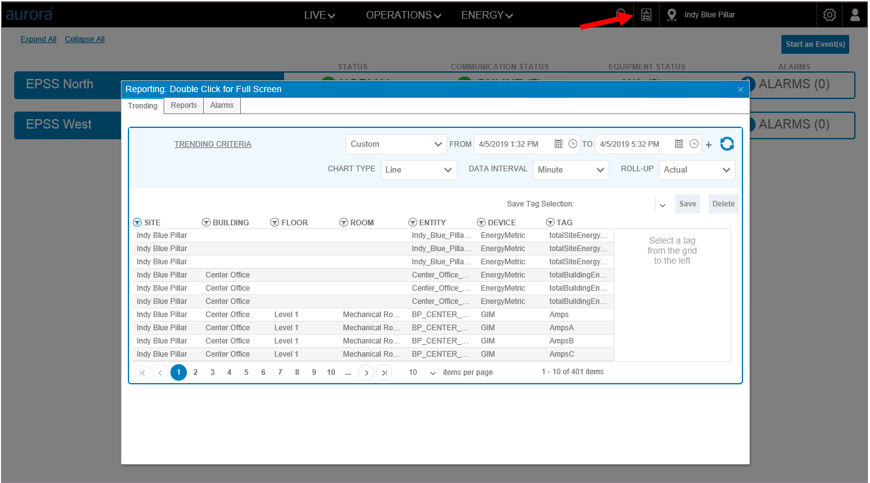Close the Reporting dialog
Screen dimensions: 870x483
pos(740,89)
